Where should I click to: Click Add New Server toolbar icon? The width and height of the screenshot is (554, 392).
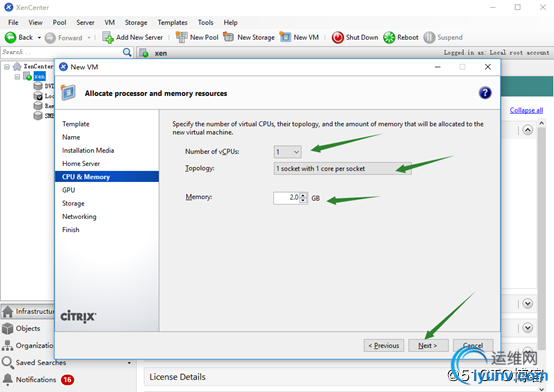click(x=107, y=37)
